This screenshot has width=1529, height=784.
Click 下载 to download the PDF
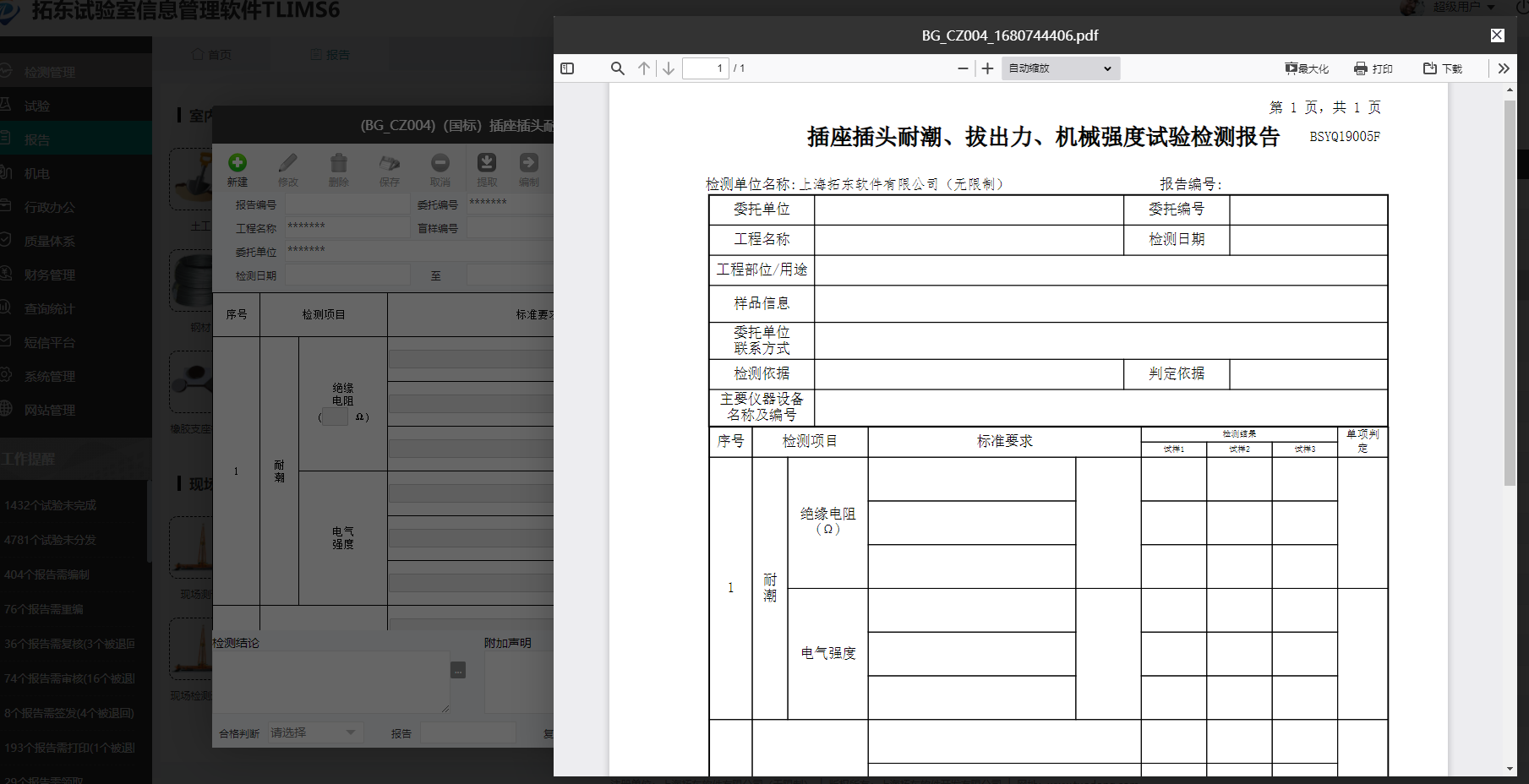[1443, 68]
